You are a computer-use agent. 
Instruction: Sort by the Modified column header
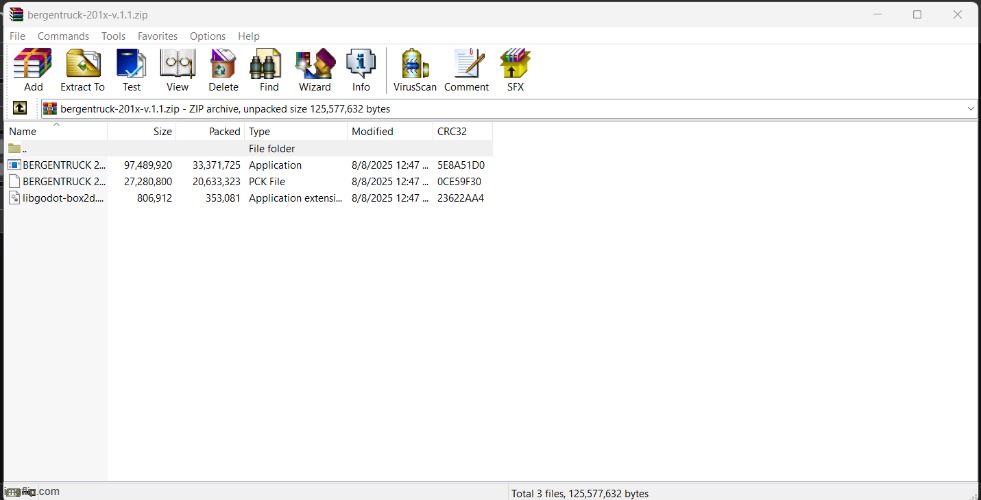pos(390,131)
